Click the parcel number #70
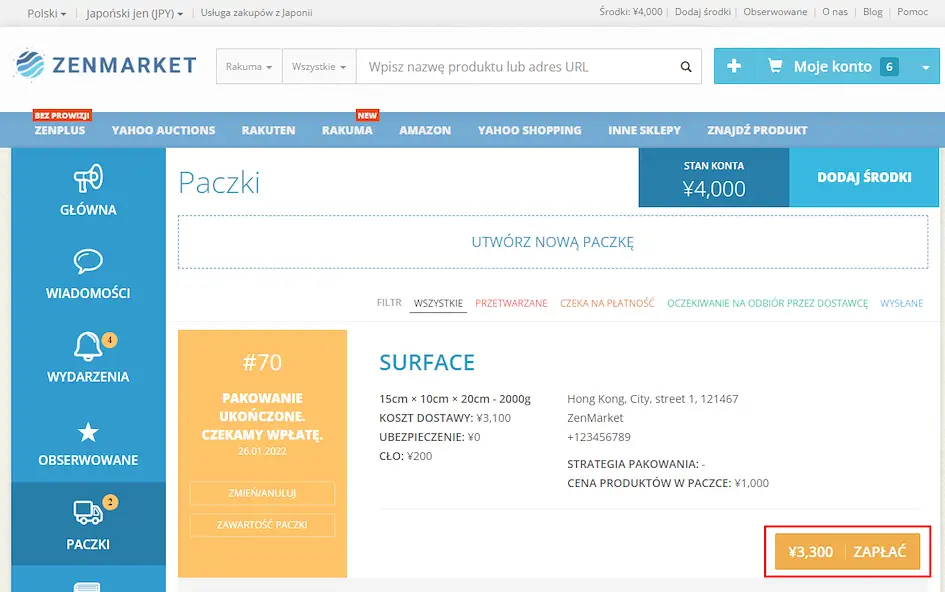The image size is (945, 592). [262, 362]
